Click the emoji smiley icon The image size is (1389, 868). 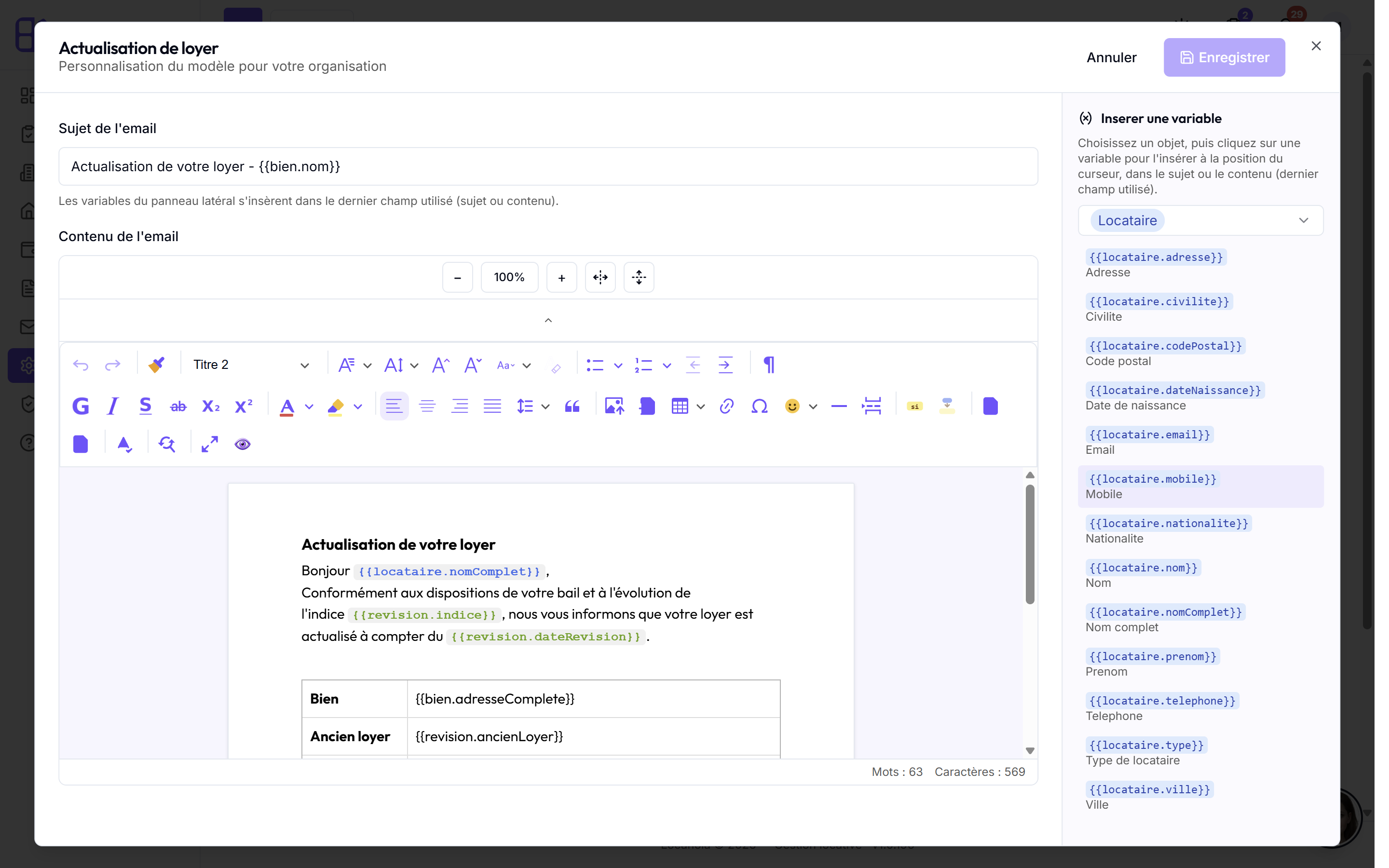(x=792, y=407)
